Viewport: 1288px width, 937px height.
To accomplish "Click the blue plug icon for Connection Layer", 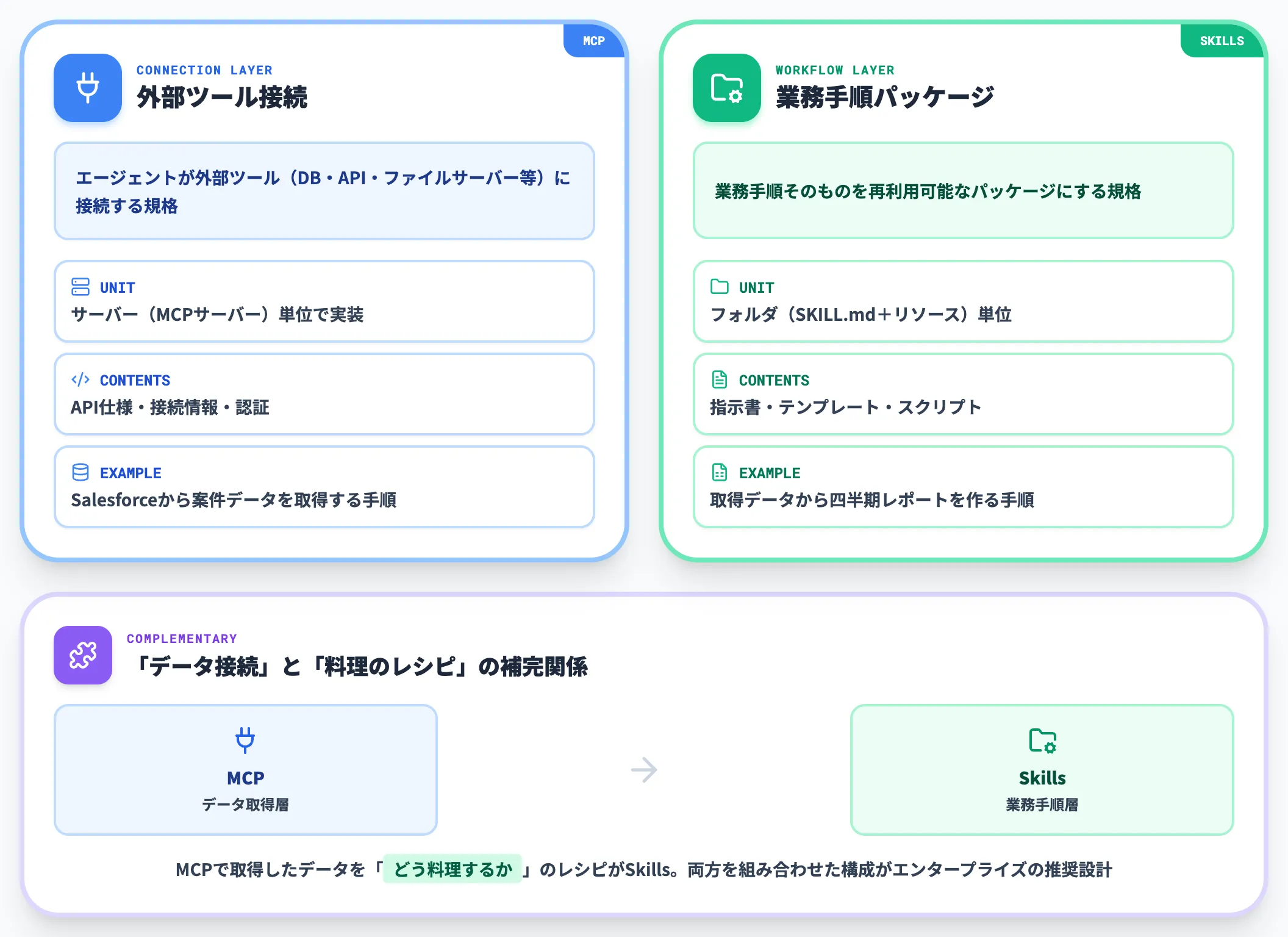I will 88,88.
